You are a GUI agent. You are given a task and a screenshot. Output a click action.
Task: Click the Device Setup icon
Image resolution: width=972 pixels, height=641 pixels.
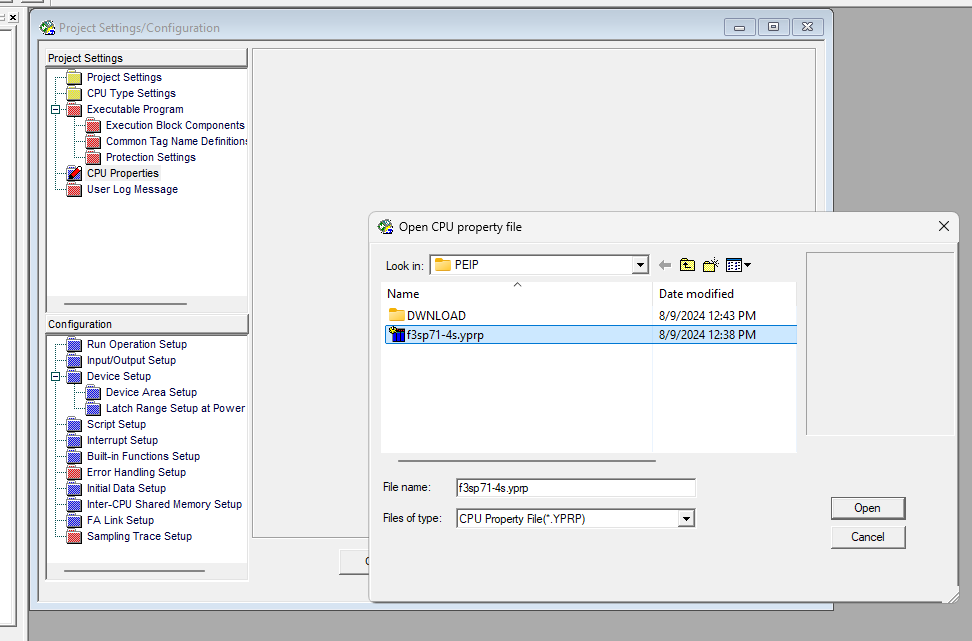[74, 377]
